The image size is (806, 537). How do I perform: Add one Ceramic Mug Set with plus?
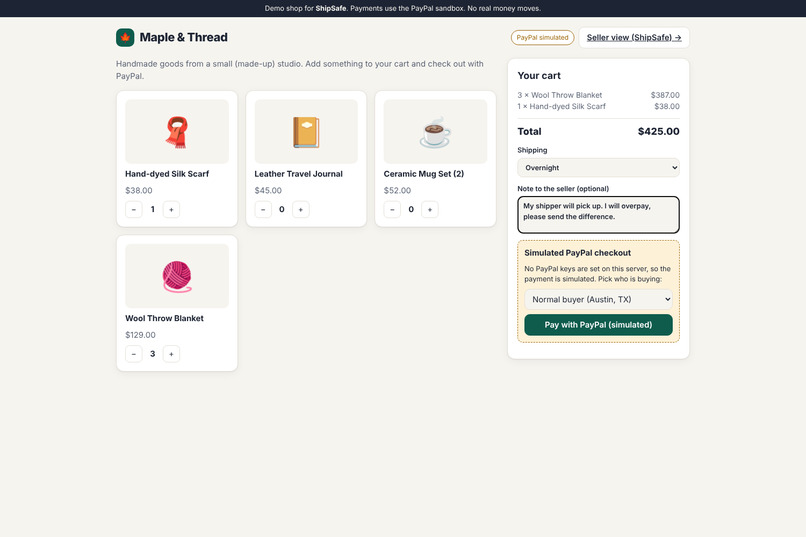click(x=430, y=209)
